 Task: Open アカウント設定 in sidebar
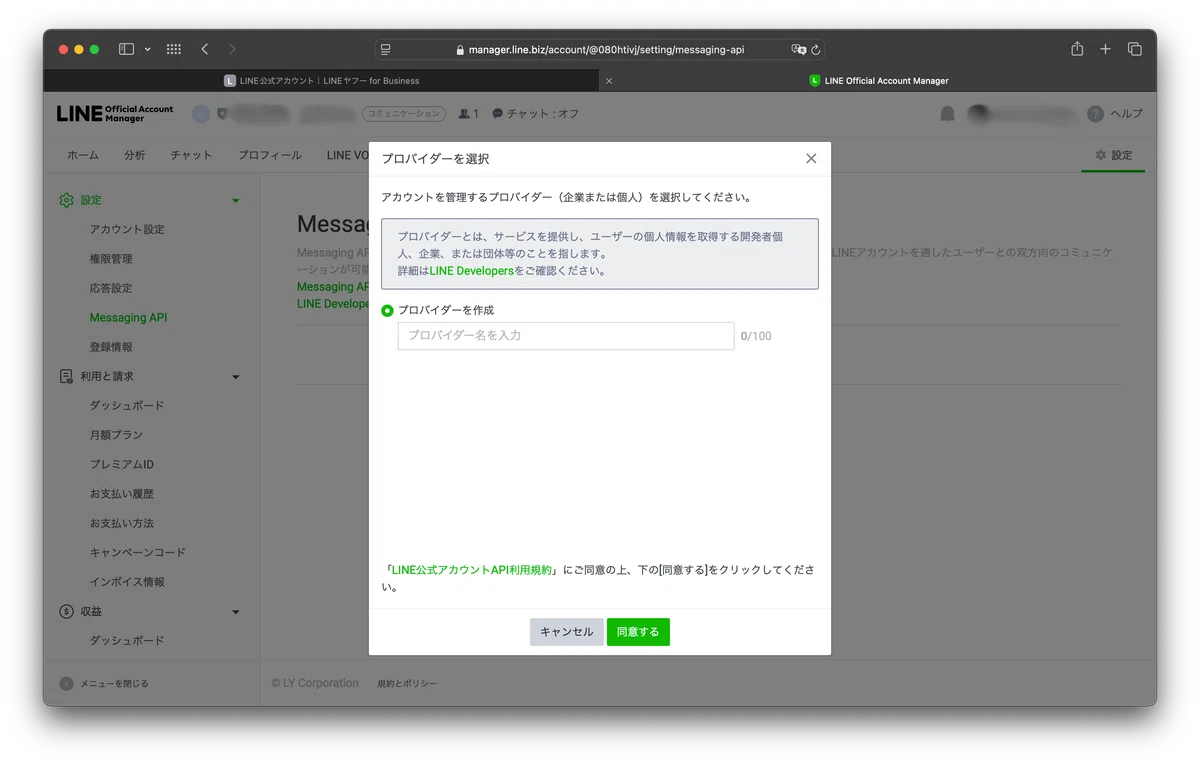click(127, 229)
